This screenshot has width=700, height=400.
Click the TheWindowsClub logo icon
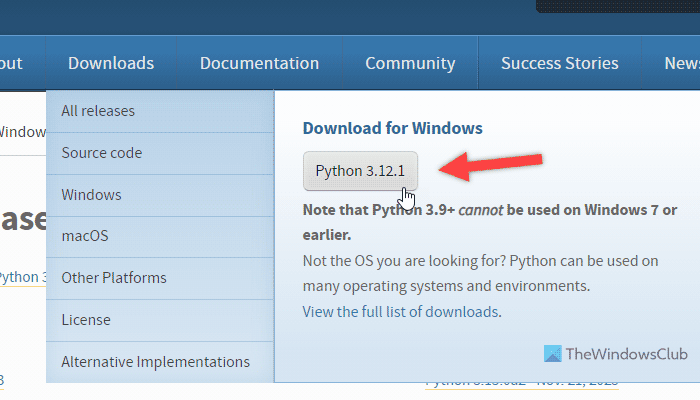point(553,355)
